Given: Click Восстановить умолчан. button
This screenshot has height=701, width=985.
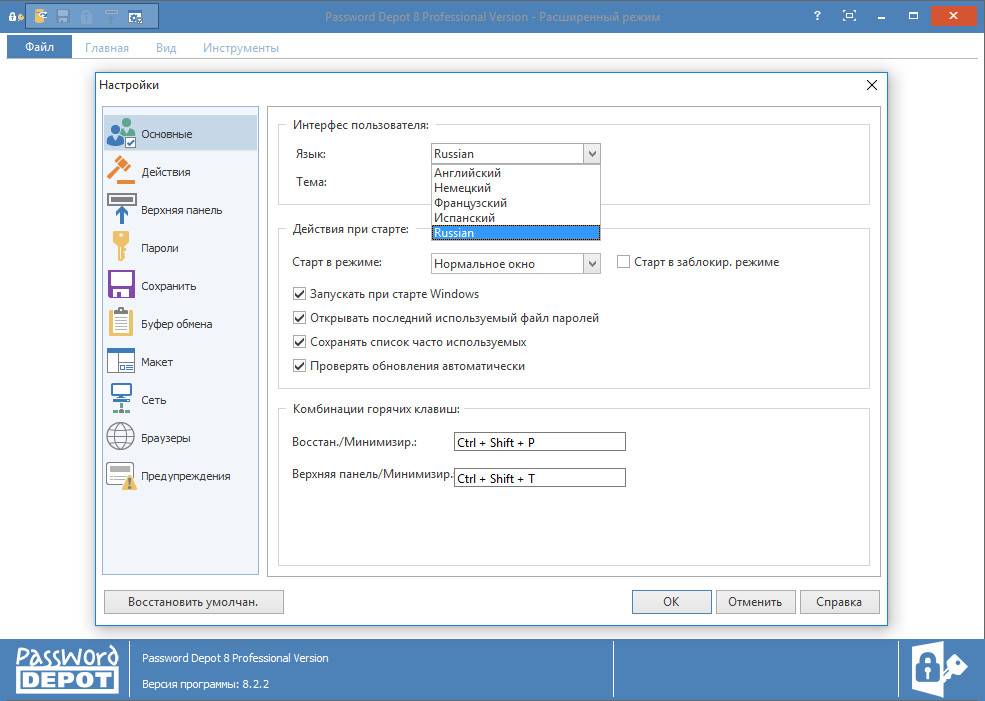Looking at the screenshot, I should 193,602.
